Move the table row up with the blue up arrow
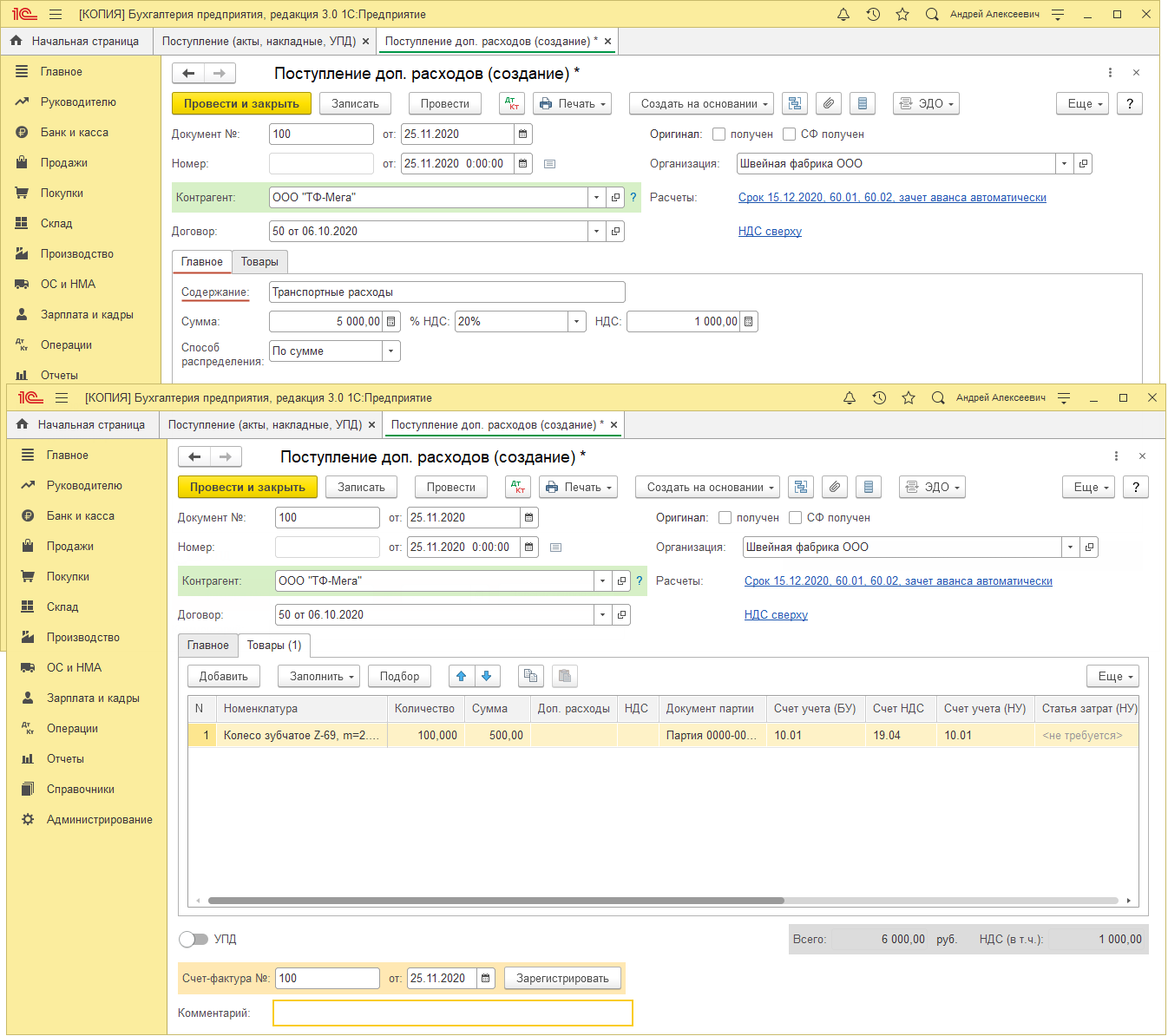The height and width of the screenshot is (1036, 1168). (462, 676)
